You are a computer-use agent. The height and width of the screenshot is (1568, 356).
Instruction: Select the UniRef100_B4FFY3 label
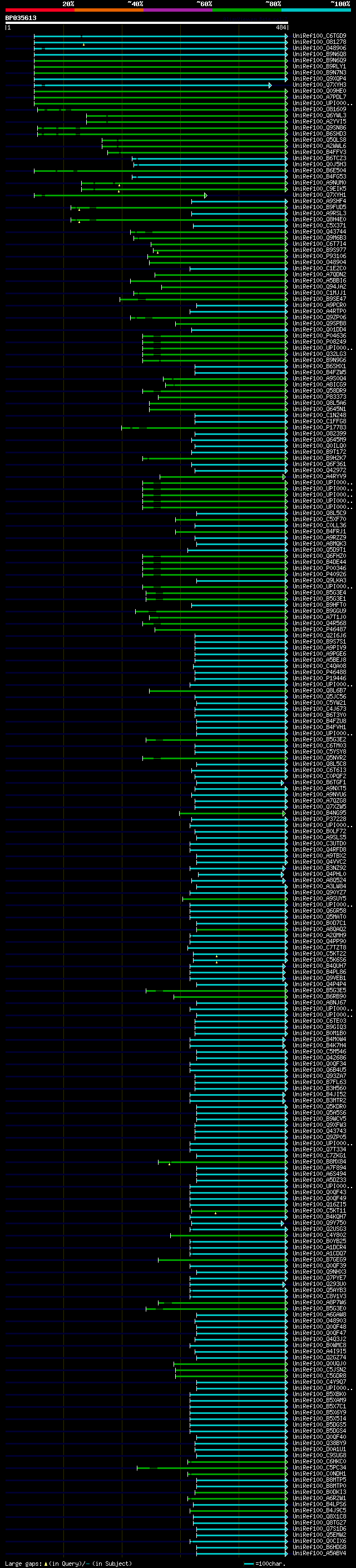[x=319, y=152]
